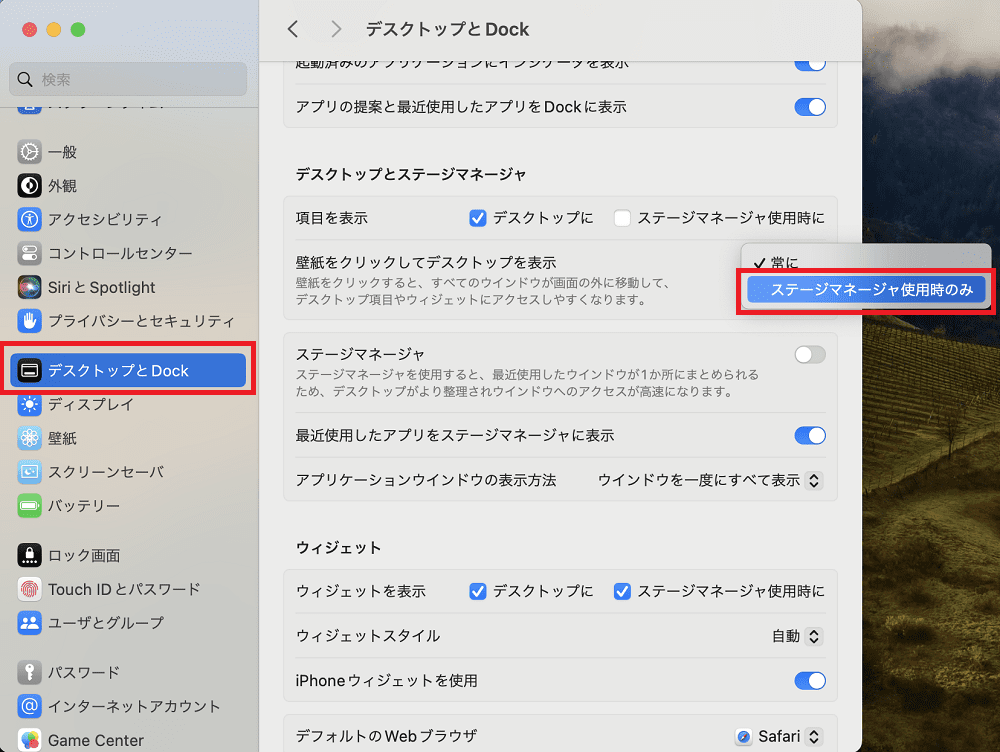Open バッテリー settings pane
Image resolution: width=1000 pixels, height=752 pixels.
[x=128, y=506]
